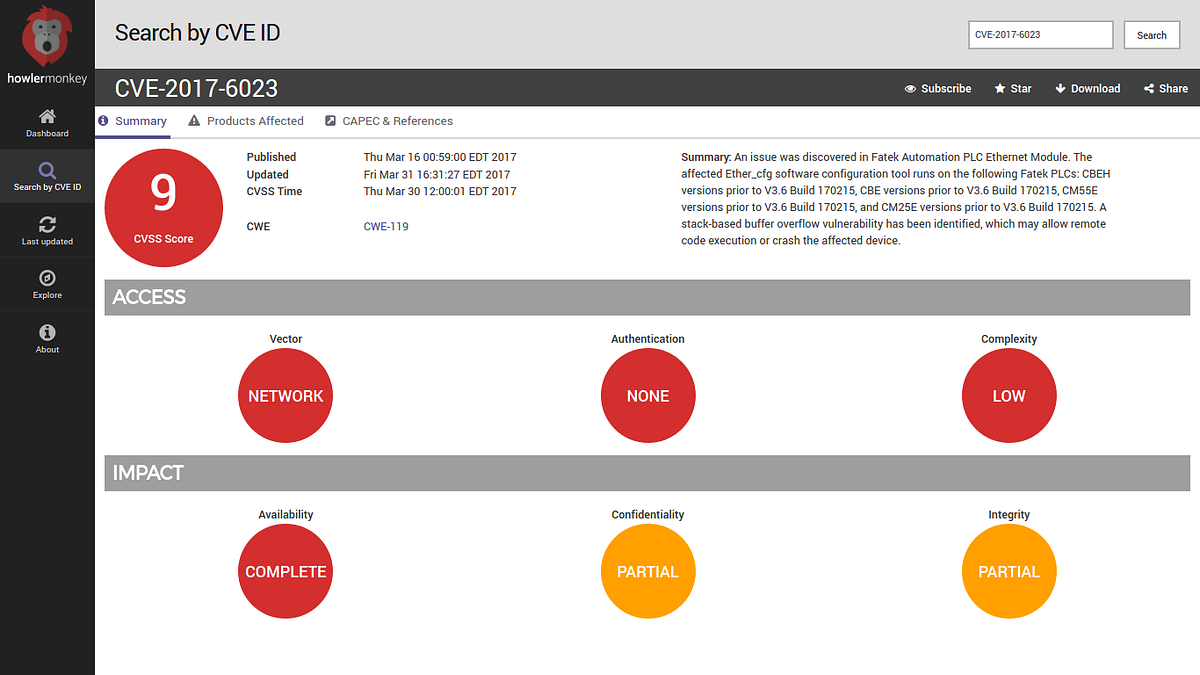Click the Summary tab info icon
The image size is (1200, 675).
pyautogui.click(x=103, y=121)
